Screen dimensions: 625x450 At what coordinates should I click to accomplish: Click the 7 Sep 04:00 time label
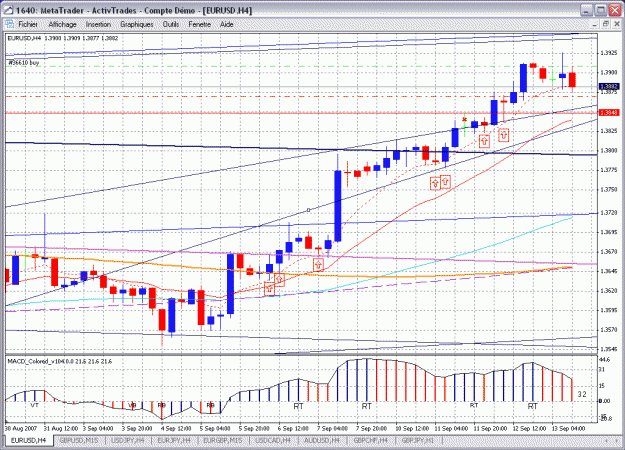click(x=332, y=428)
